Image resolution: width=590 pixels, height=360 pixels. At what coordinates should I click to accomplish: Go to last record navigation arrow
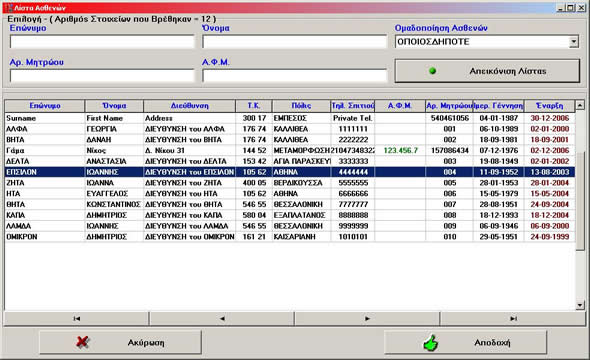(x=513, y=319)
